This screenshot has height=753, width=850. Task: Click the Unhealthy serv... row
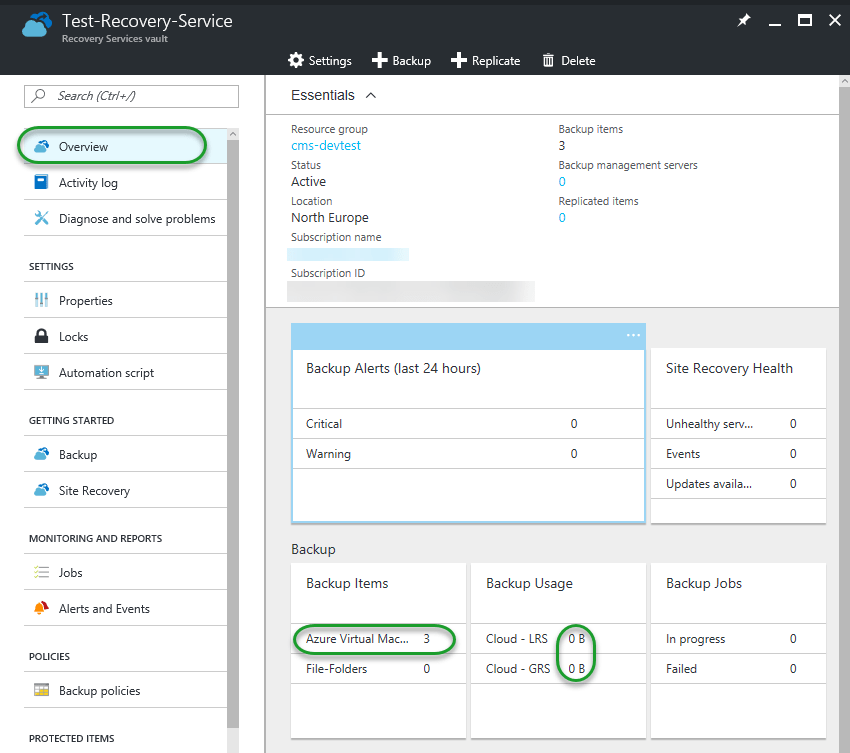(738, 423)
